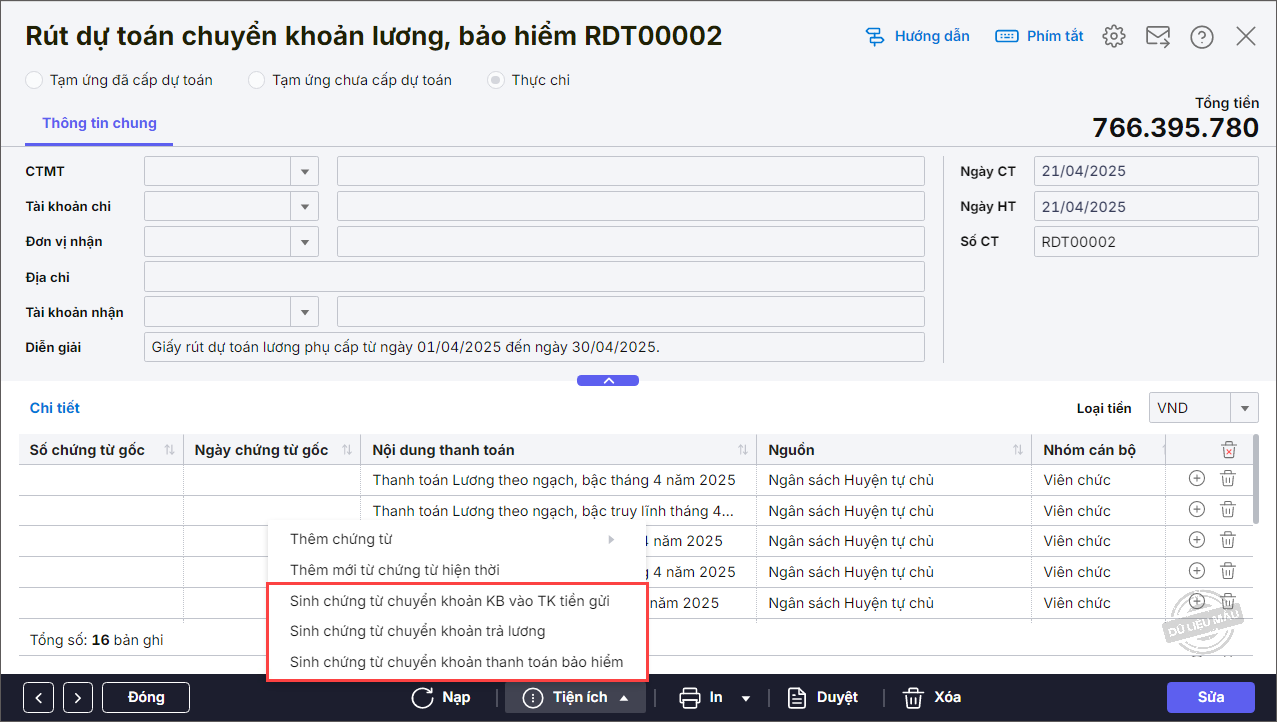Click the Đóng button

point(146,697)
